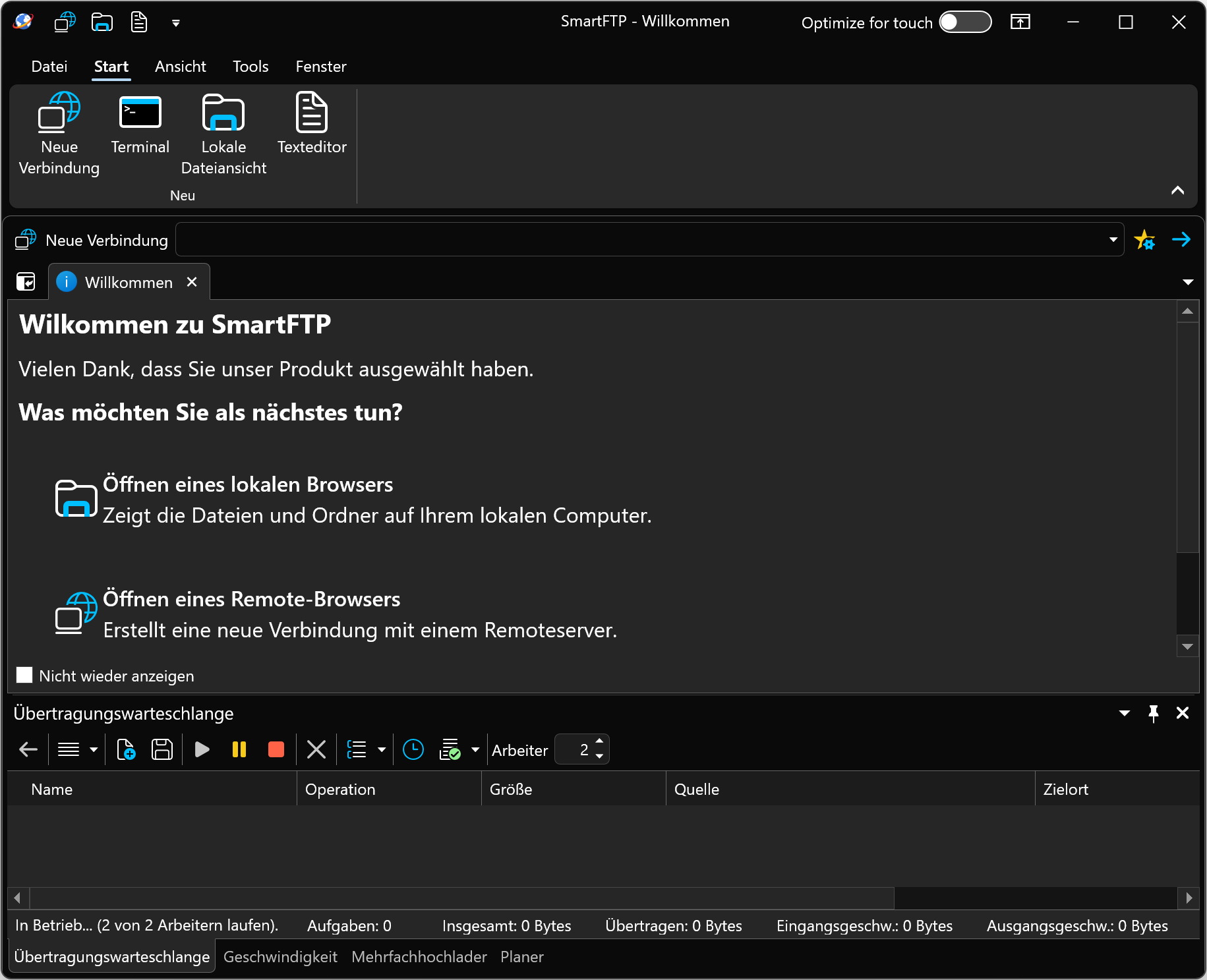Collapse the ribbon with chevron
This screenshot has width=1207, height=980.
pos(1177,190)
